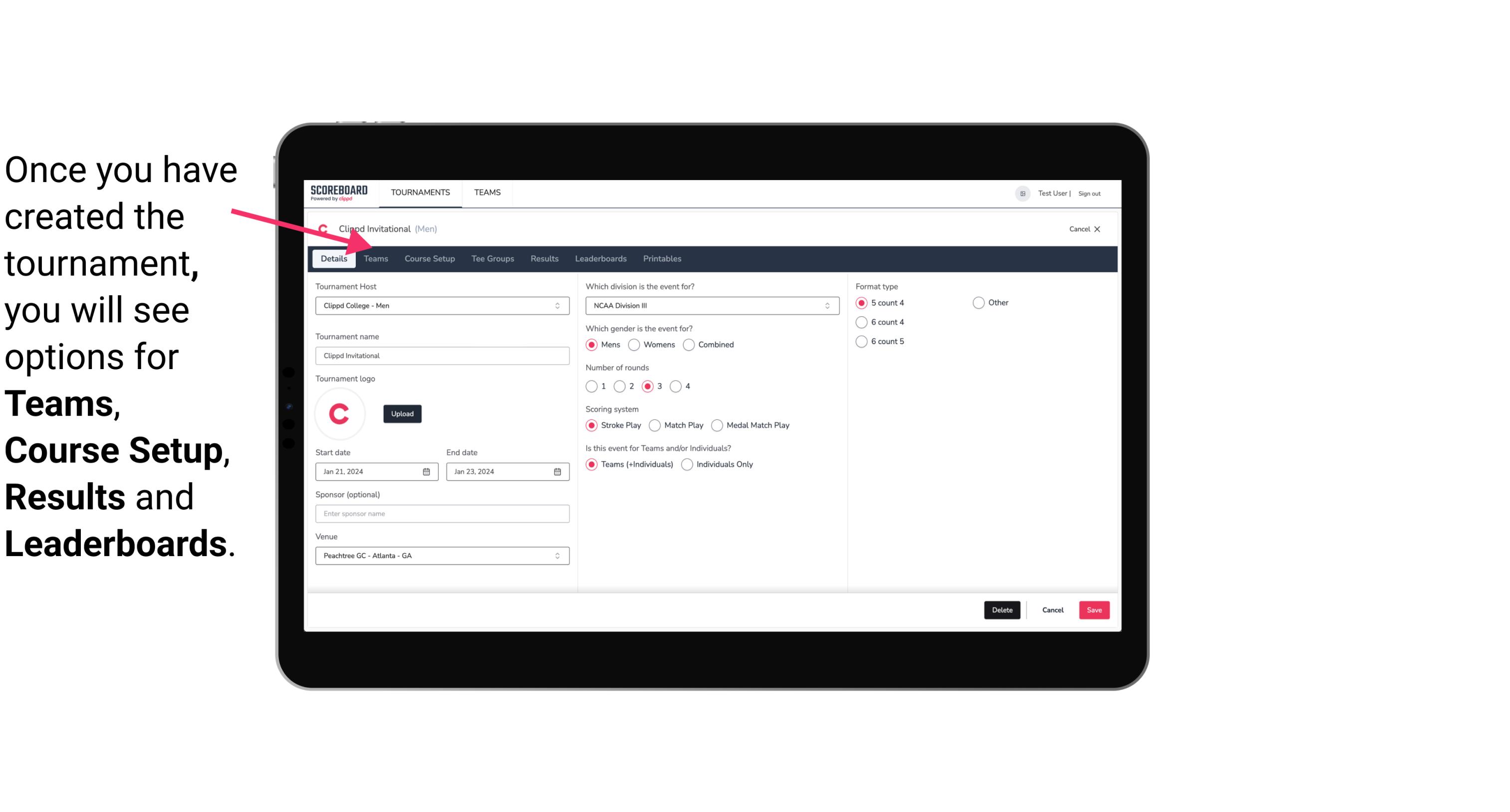This screenshot has height=812, width=1510.
Task: Click the Scoreboard app logo icon
Action: point(338,192)
